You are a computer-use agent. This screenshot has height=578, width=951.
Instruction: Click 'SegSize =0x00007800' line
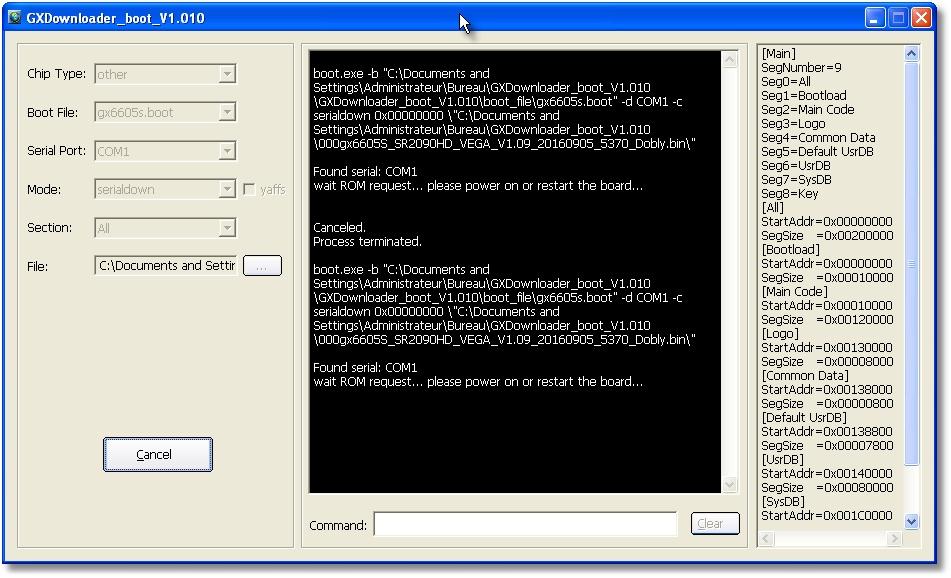(827, 445)
